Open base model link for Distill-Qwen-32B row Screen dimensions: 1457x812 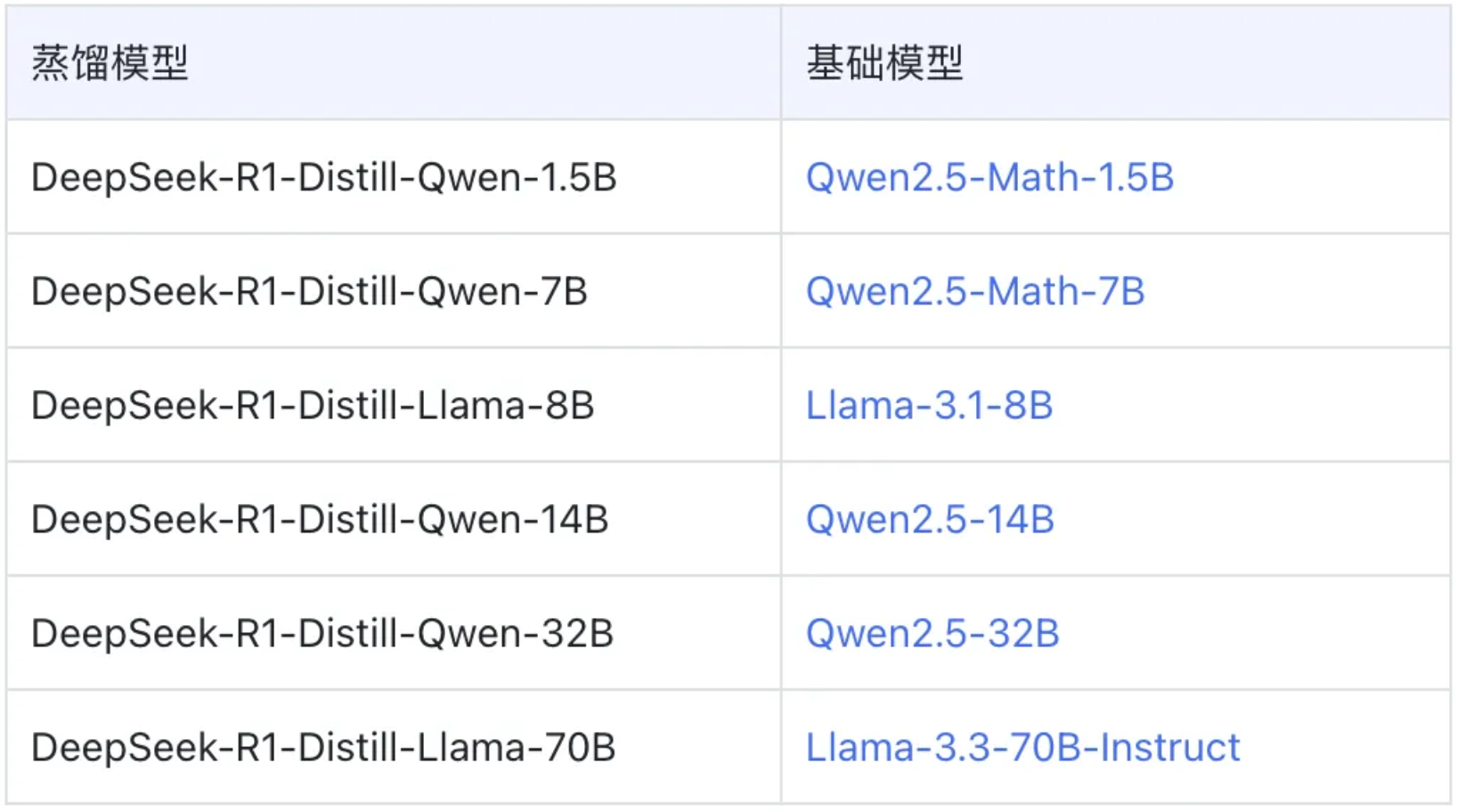tap(932, 633)
